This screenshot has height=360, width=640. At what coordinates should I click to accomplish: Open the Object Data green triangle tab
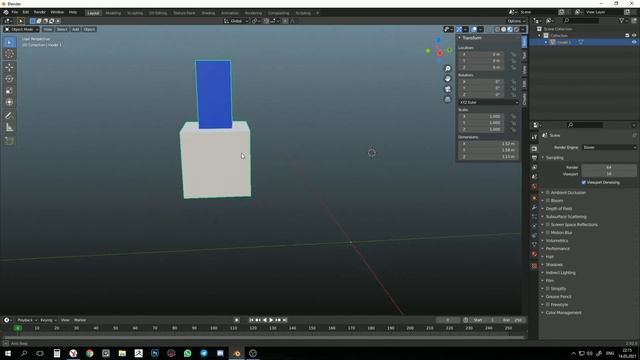pyautogui.click(x=534, y=244)
